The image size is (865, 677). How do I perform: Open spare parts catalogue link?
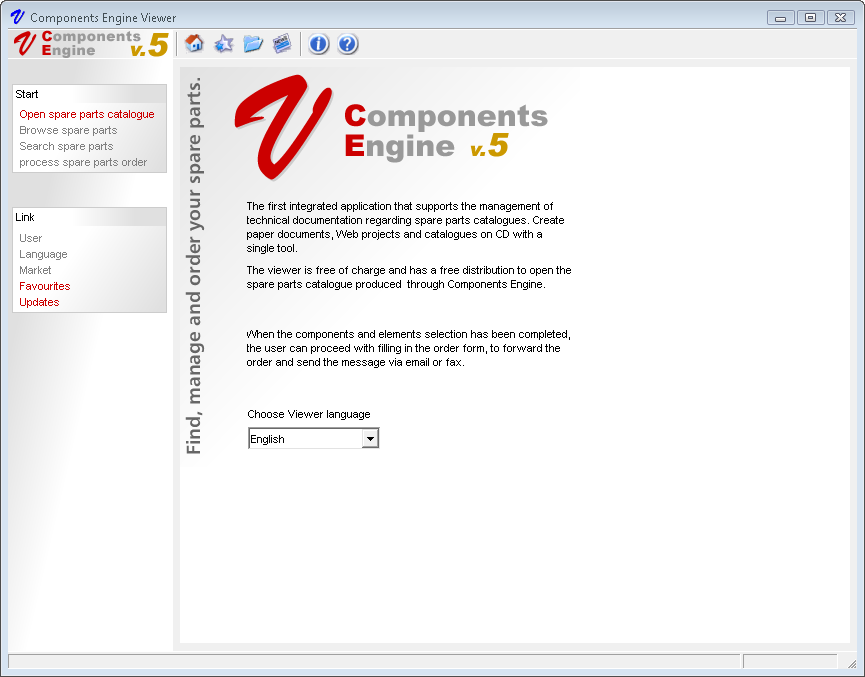[87, 114]
